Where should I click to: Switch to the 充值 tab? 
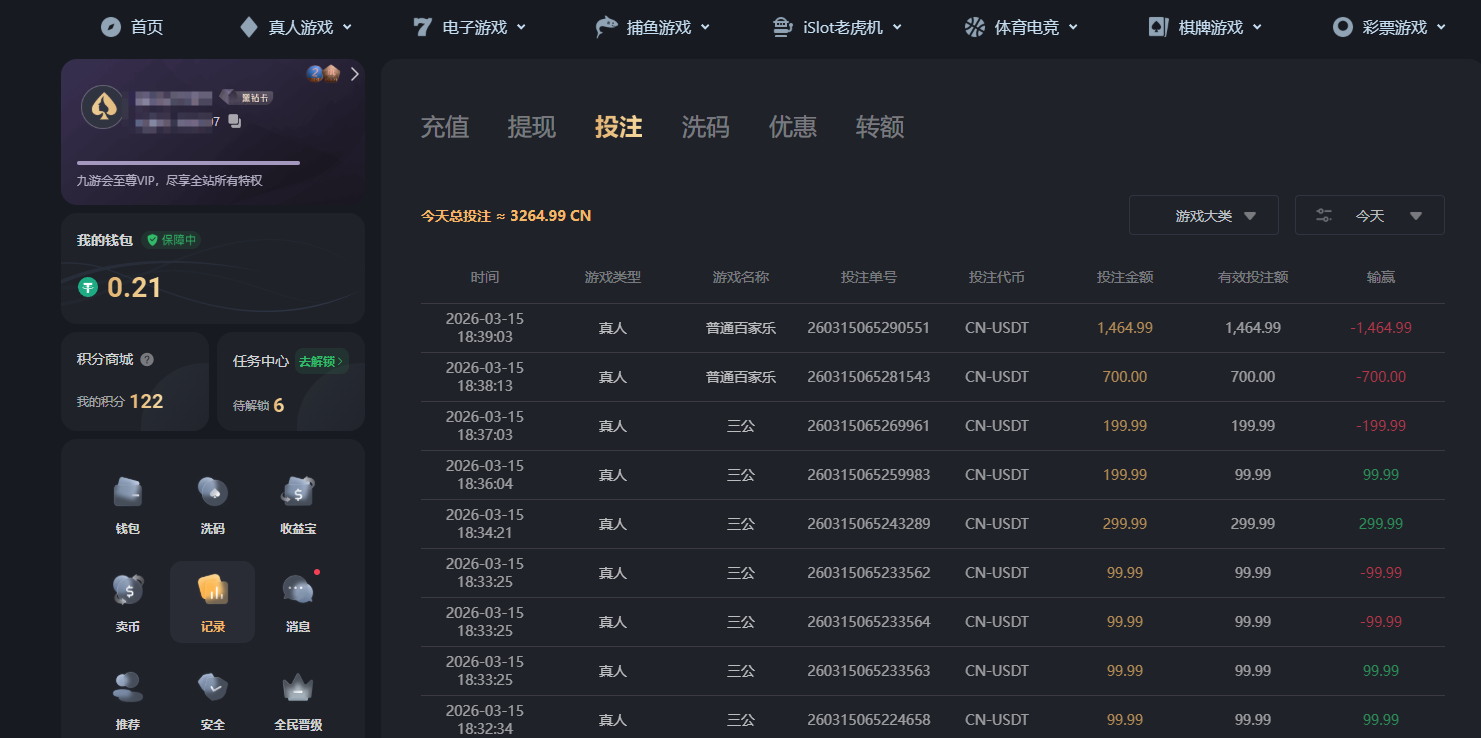click(444, 127)
